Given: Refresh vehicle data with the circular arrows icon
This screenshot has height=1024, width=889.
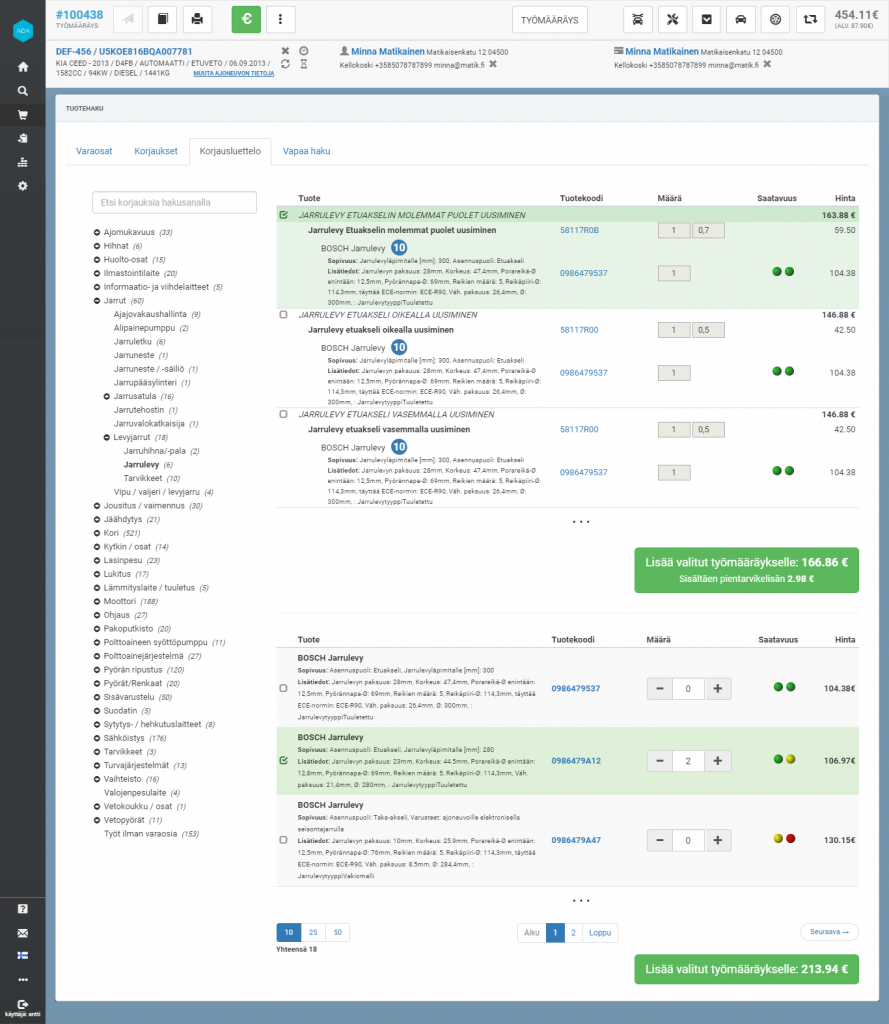Looking at the screenshot, I should pos(285,64).
